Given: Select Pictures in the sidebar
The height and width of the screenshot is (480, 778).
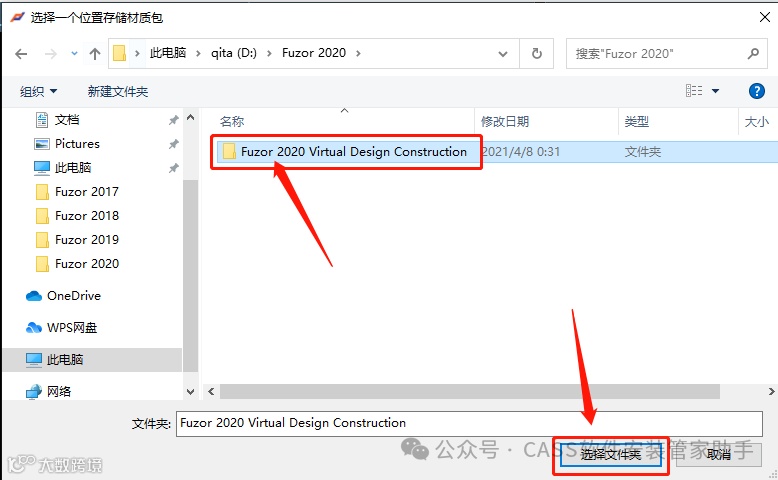Looking at the screenshot, I should 77,144.
